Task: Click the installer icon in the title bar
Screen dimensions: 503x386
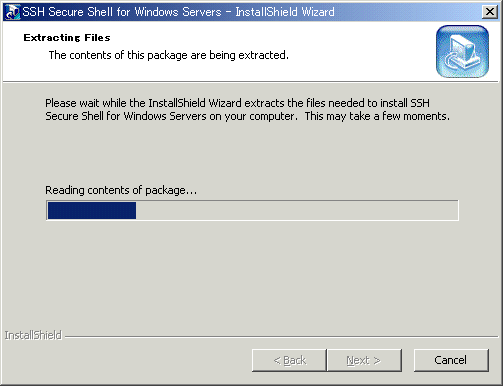Action: click(13, 12)
